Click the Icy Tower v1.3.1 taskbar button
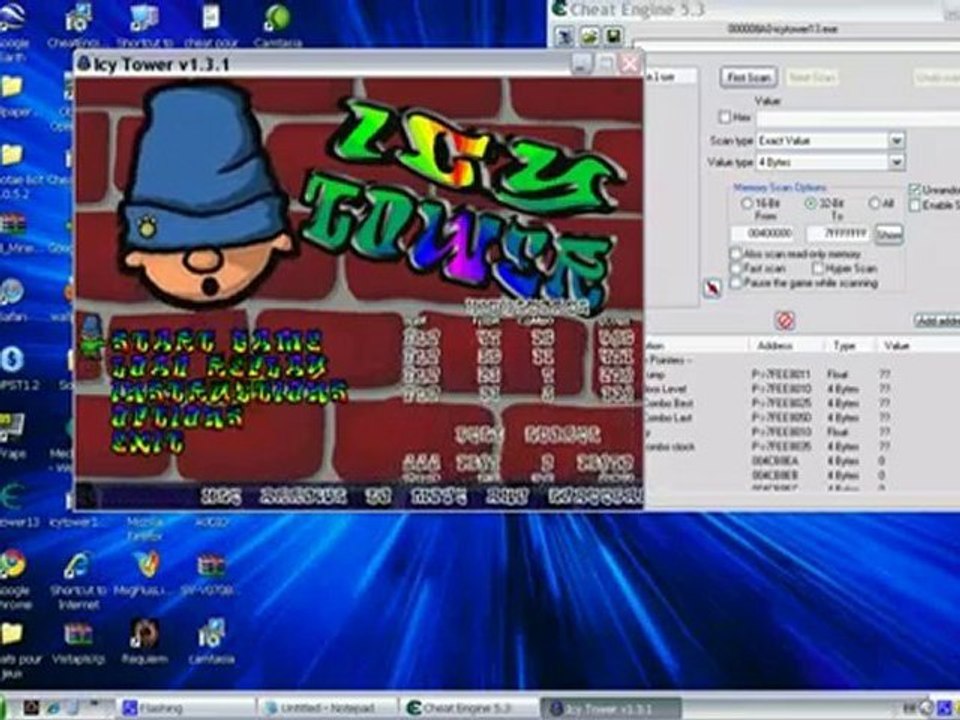The height and width of the screenshot is (720, 960). [610, 708]
